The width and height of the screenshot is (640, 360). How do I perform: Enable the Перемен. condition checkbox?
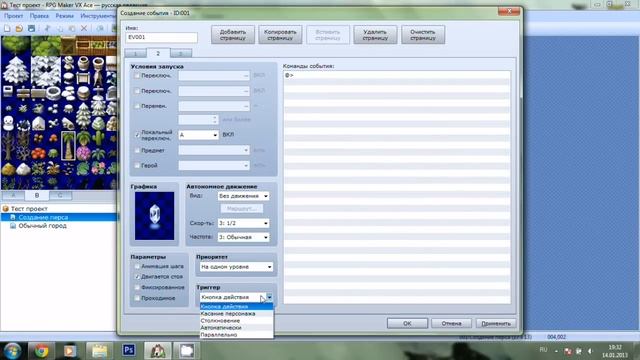[137, 106]
